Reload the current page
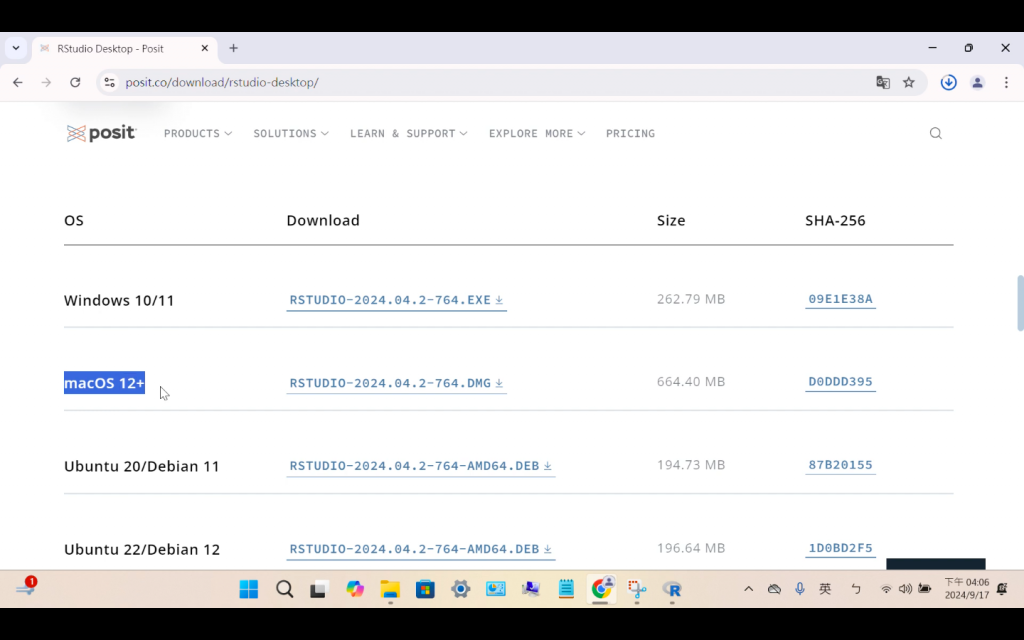Screen dimensions: 1024x640 [x=75, y=82]
